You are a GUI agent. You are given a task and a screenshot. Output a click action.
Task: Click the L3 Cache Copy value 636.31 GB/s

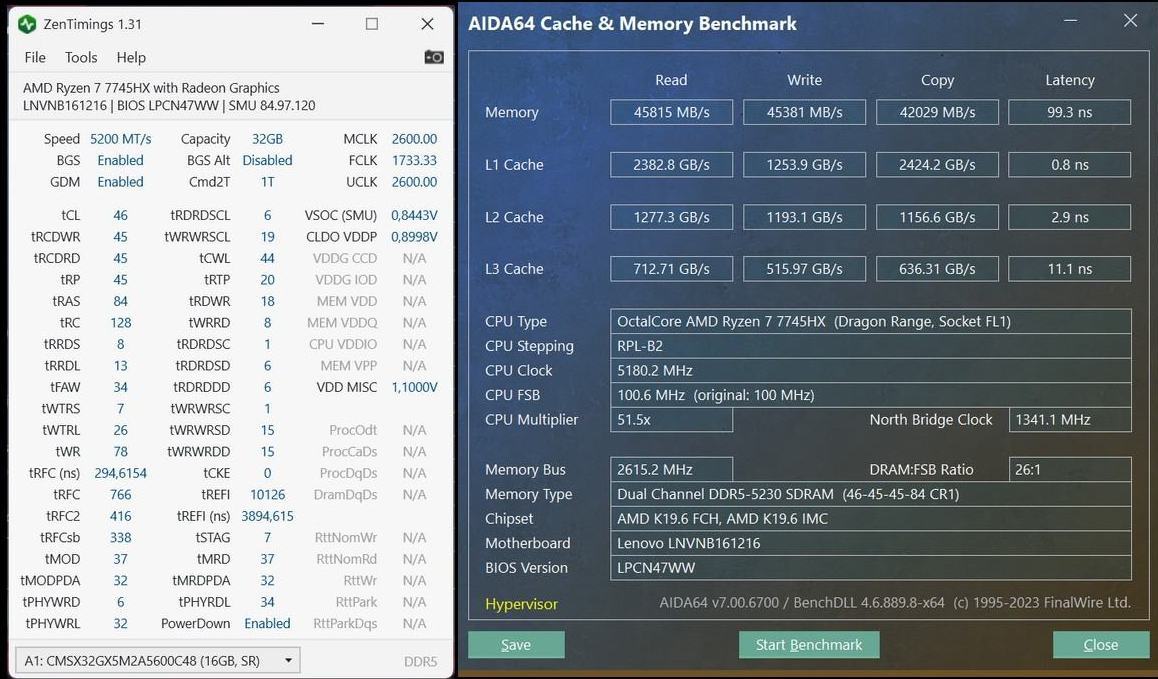(937, 269)
